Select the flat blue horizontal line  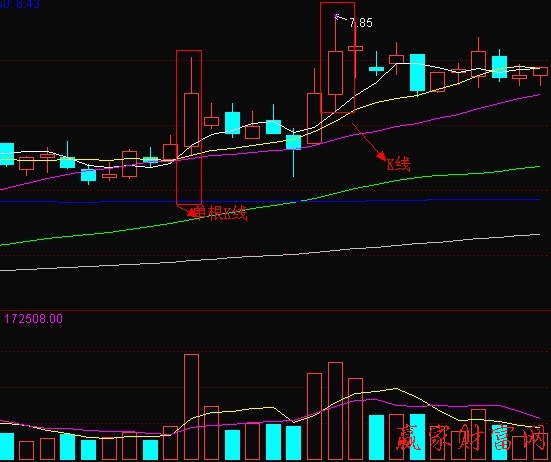click(270, 201)
